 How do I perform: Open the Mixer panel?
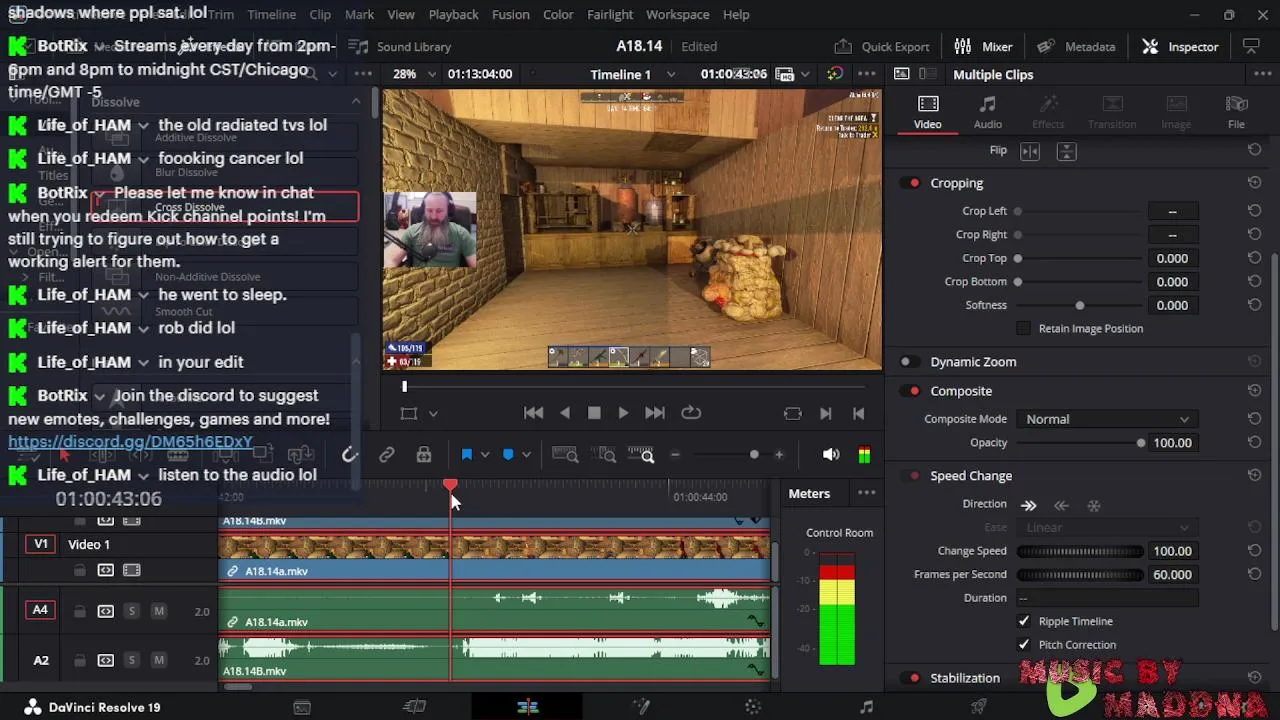click(983, 46)
